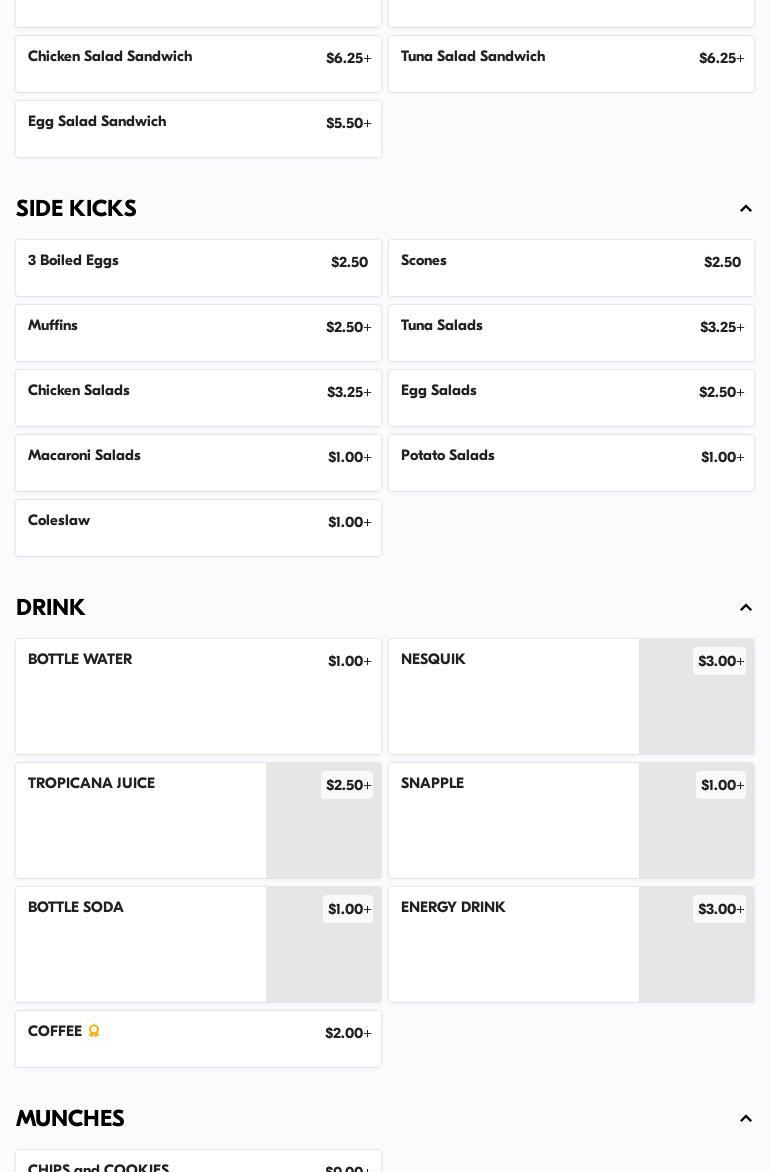The width and height of the screenshot is (770, 1172).
Task: Open the NESQUIK item image placeholder
Action: tap(696, 710)
